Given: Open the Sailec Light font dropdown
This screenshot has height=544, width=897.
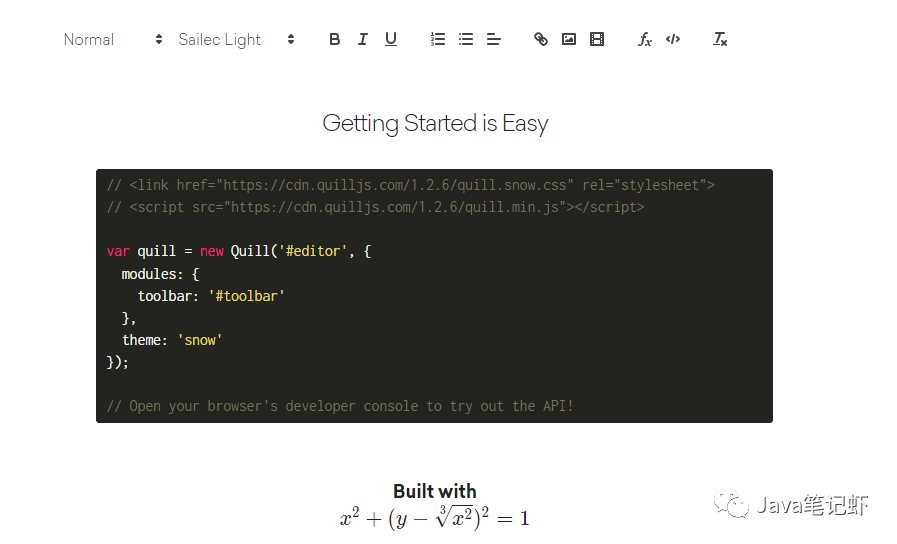Looking at the screenshot, I should click(236, 39).
